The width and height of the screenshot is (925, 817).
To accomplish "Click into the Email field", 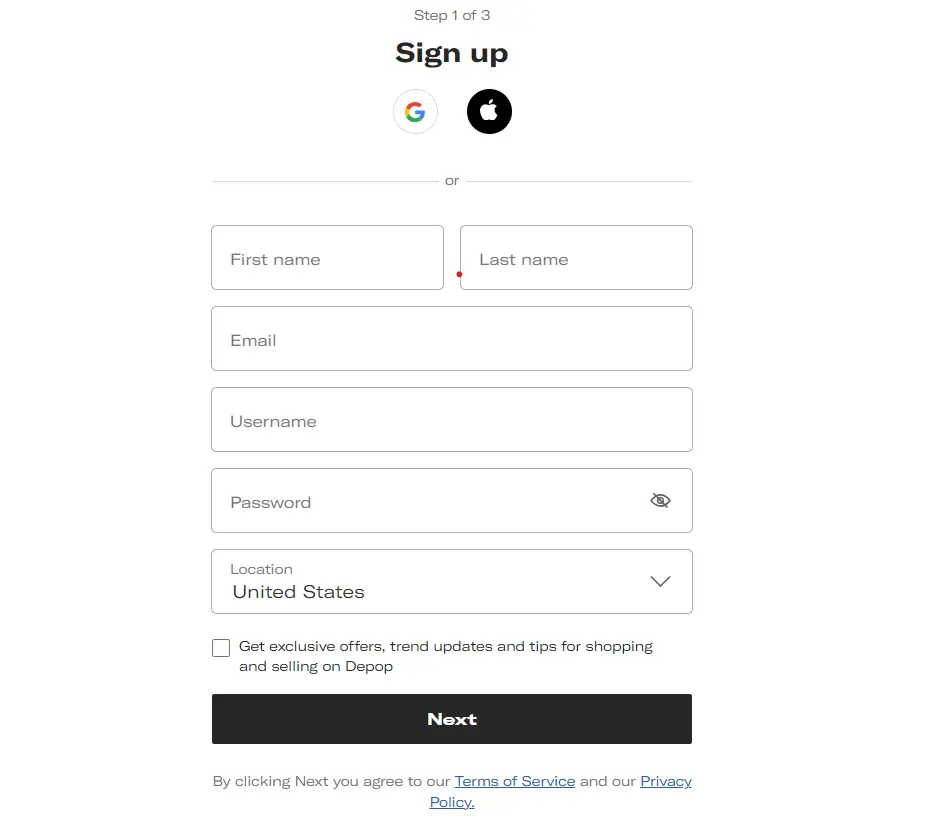I will [451, 339].
